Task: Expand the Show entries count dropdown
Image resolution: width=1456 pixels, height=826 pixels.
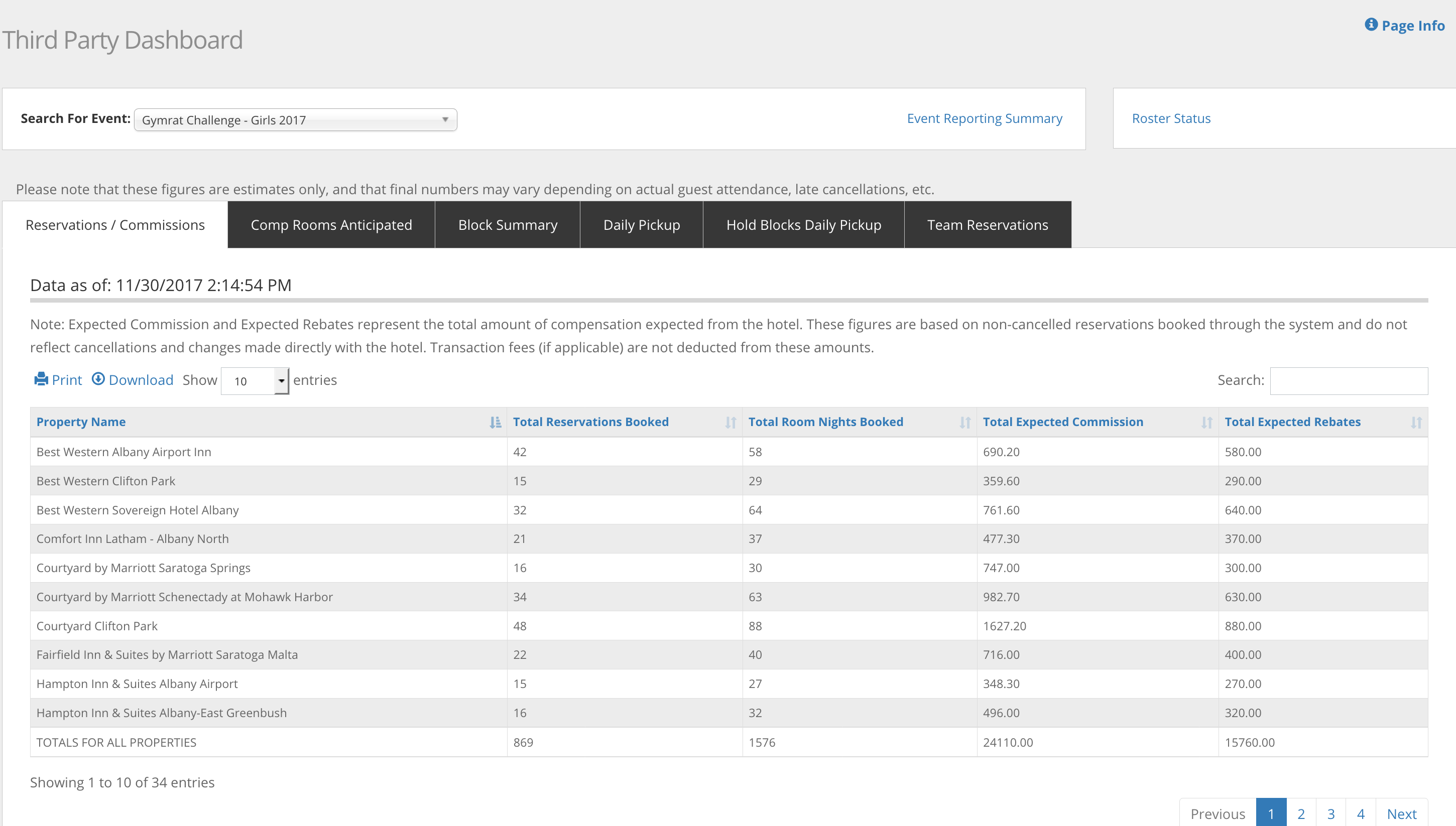Action: [255, 381]
